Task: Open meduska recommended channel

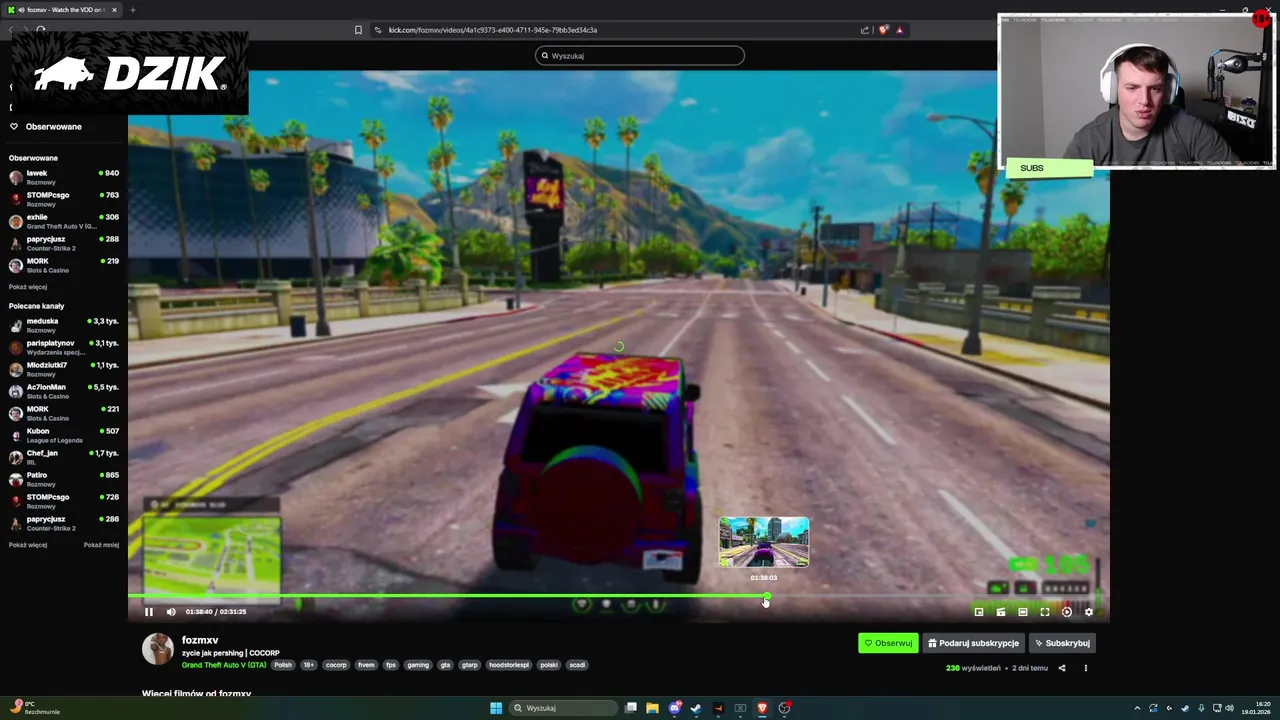Action: click(64, 325)
